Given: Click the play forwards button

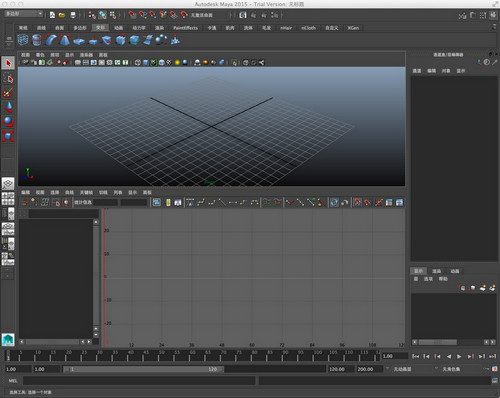Looking at the screenshot, I should point(459,356).
